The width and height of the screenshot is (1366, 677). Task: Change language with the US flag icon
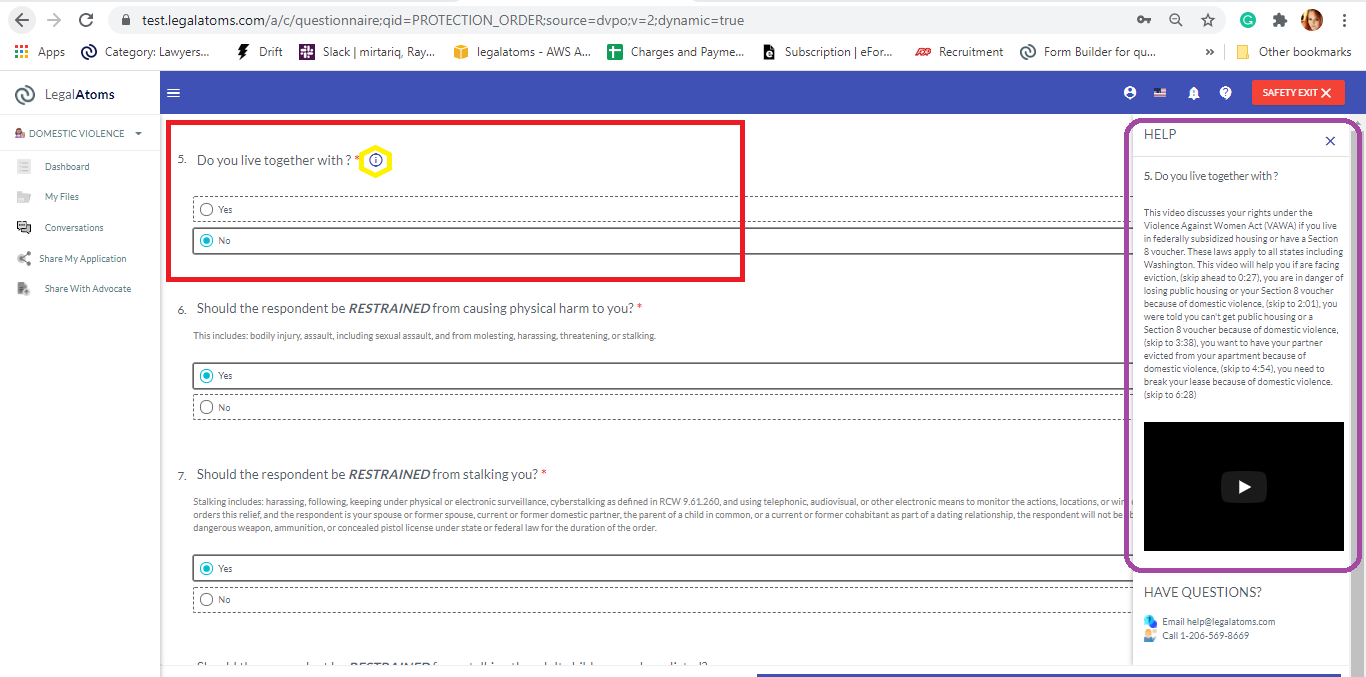coord(1160,93)
